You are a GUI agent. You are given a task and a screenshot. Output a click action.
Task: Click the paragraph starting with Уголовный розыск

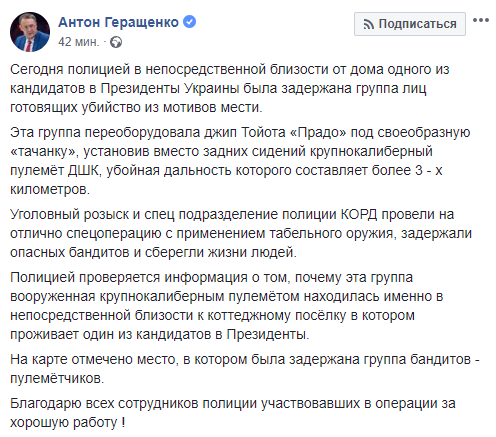tap(241, 233)
